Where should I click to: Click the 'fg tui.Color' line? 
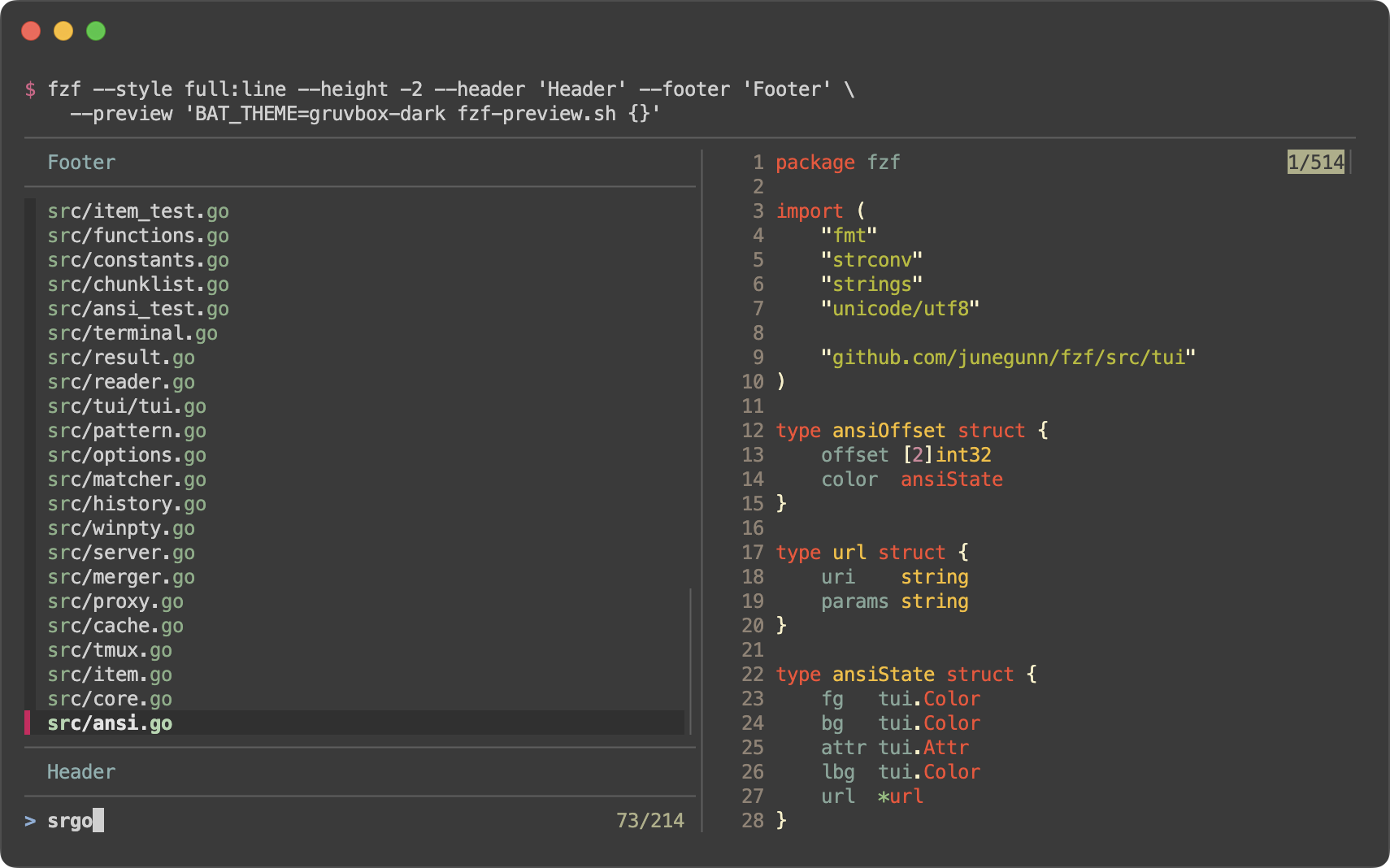(901, 699)
